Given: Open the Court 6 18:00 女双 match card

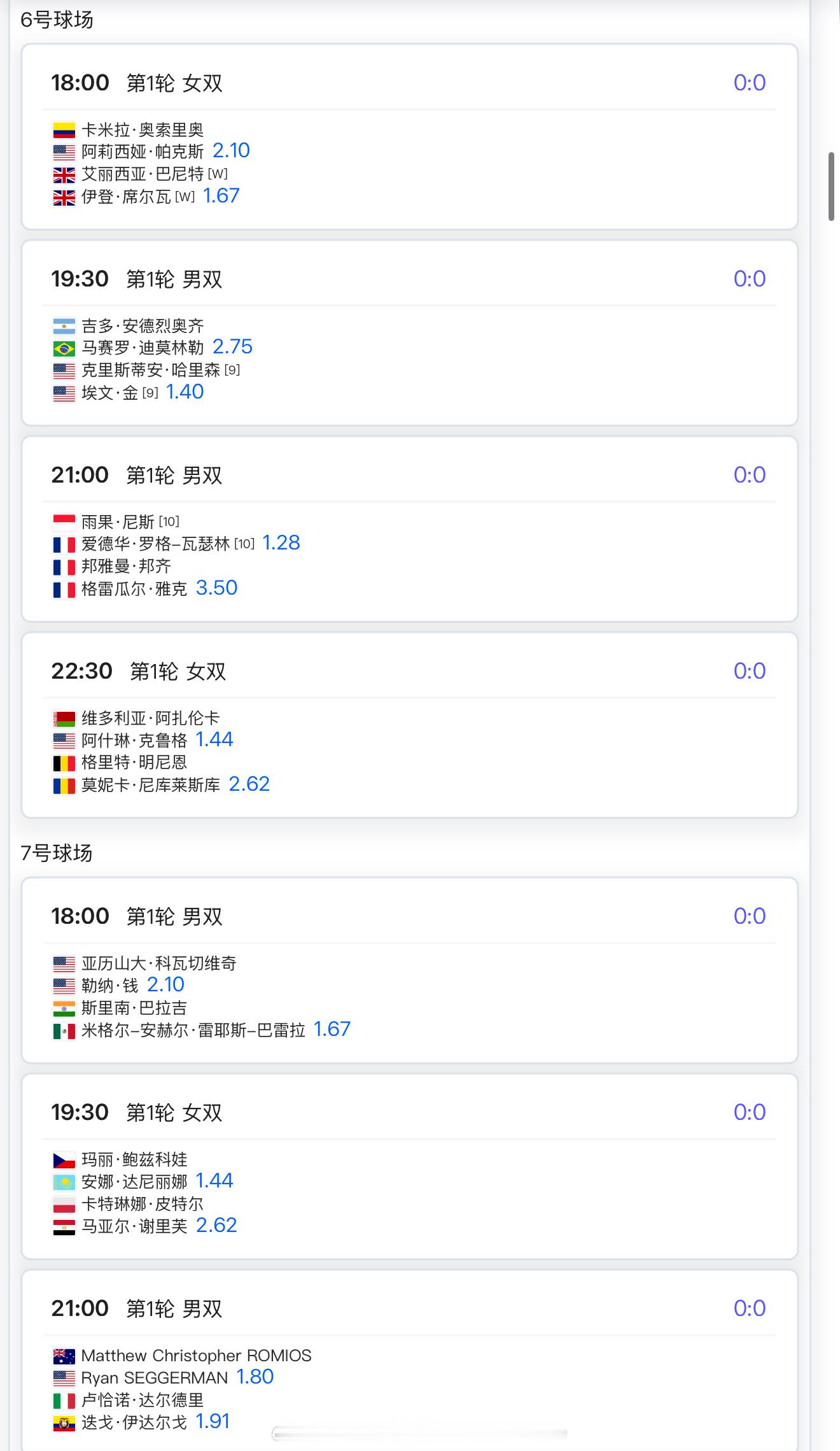Looking at the screenshot, I should tap(410, 137).
